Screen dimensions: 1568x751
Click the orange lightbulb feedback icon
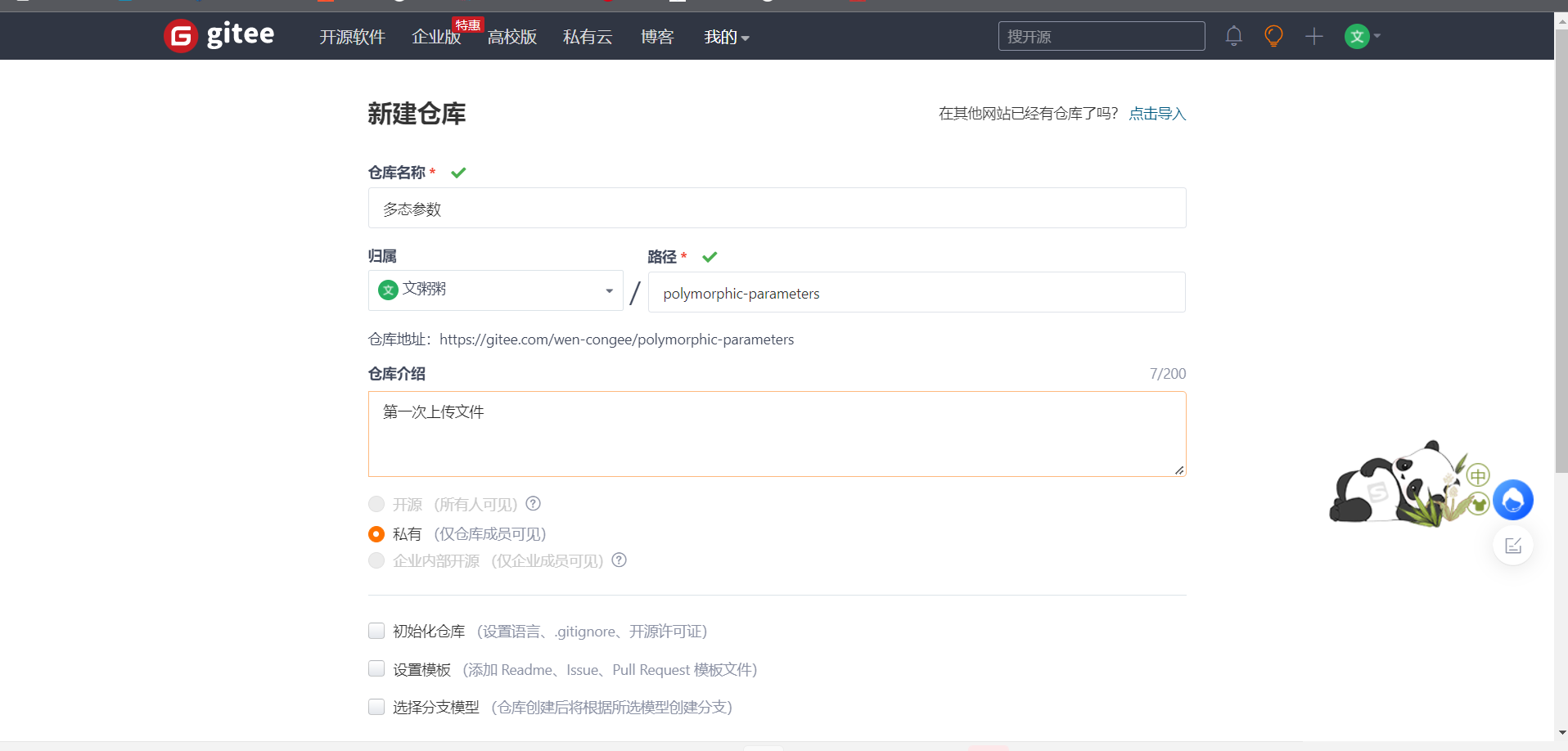(x=1273, y=36)
